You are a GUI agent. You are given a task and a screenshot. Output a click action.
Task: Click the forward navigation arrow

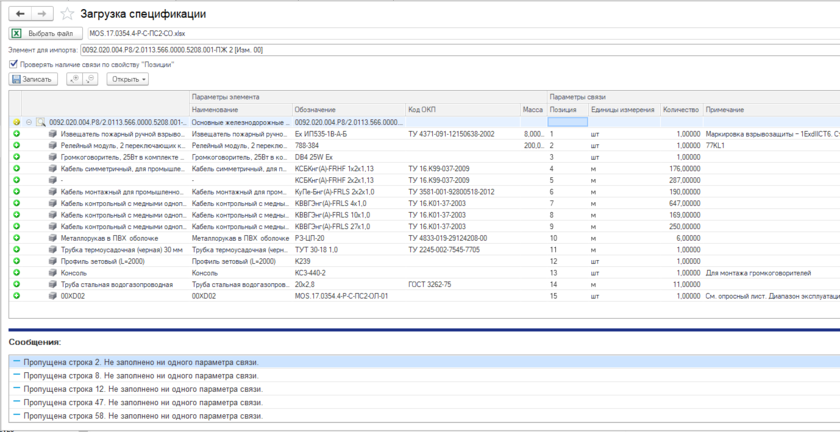click(x=44, y=14)
